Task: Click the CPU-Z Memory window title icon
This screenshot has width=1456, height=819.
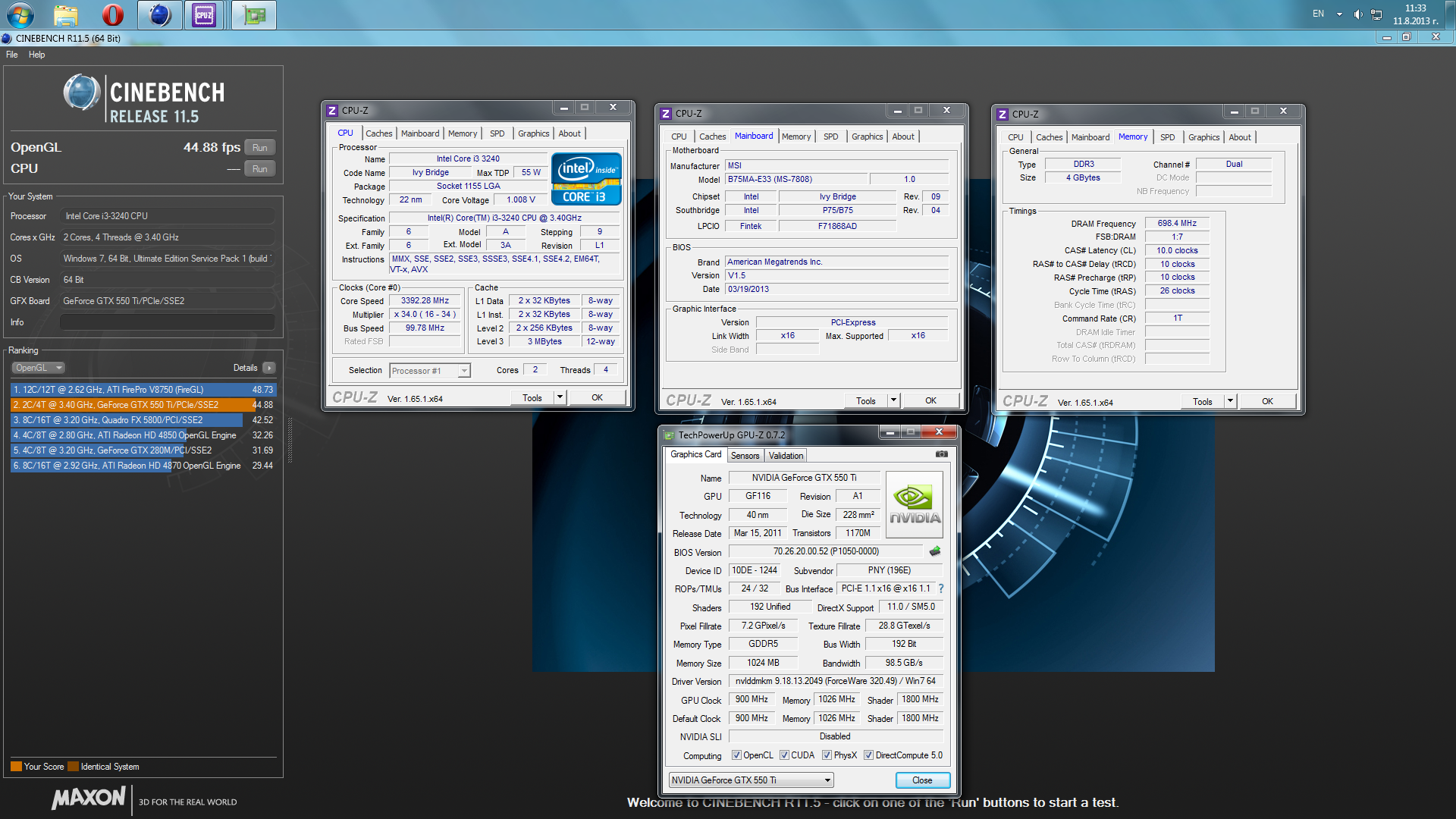Action: tap(1003, 114)
